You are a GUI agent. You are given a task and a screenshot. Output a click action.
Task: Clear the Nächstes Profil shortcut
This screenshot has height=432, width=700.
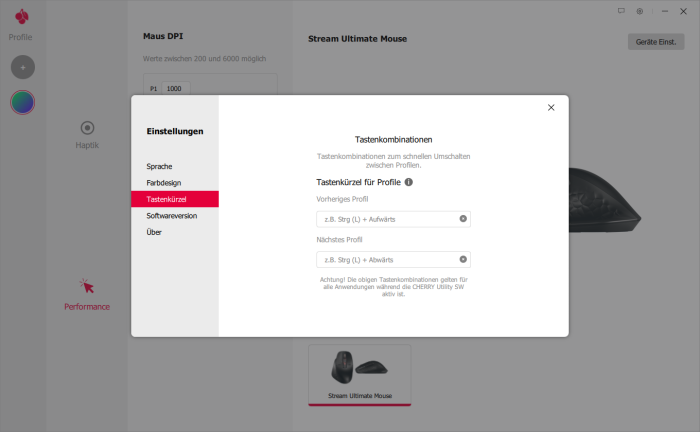click(x=463, y=259)
